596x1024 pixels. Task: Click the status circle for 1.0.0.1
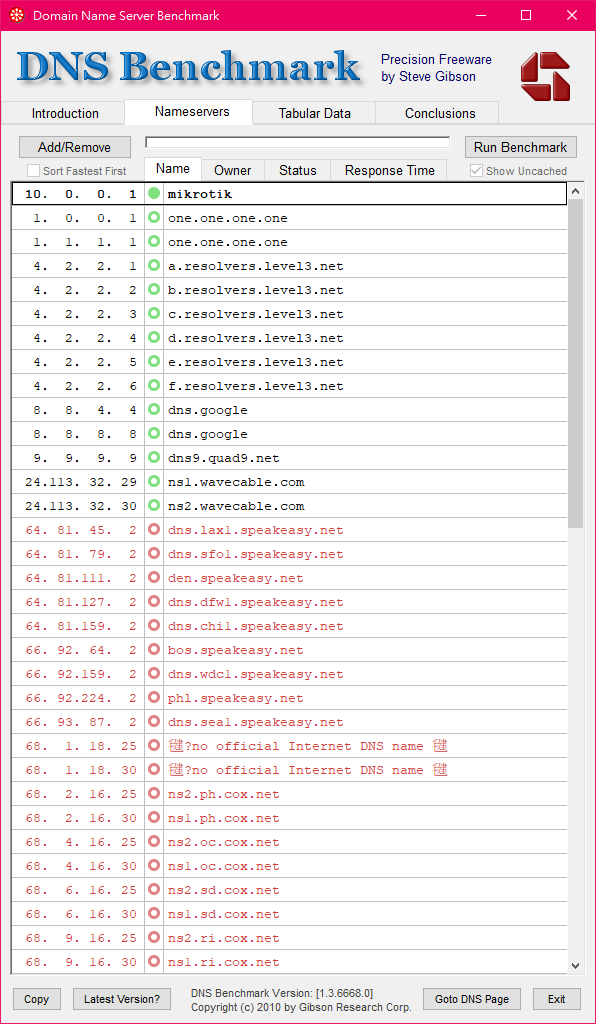click(x=154, y=217)
